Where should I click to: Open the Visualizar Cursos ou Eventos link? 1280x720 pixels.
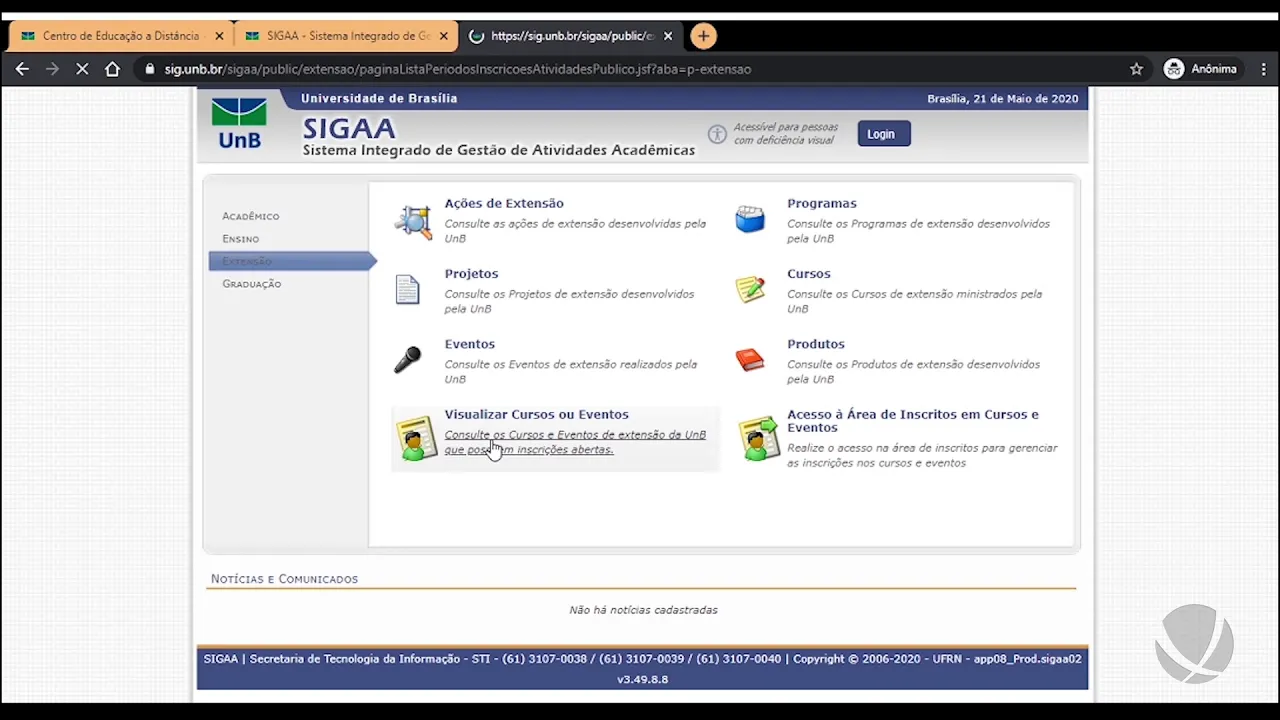[x=537, y=414]
